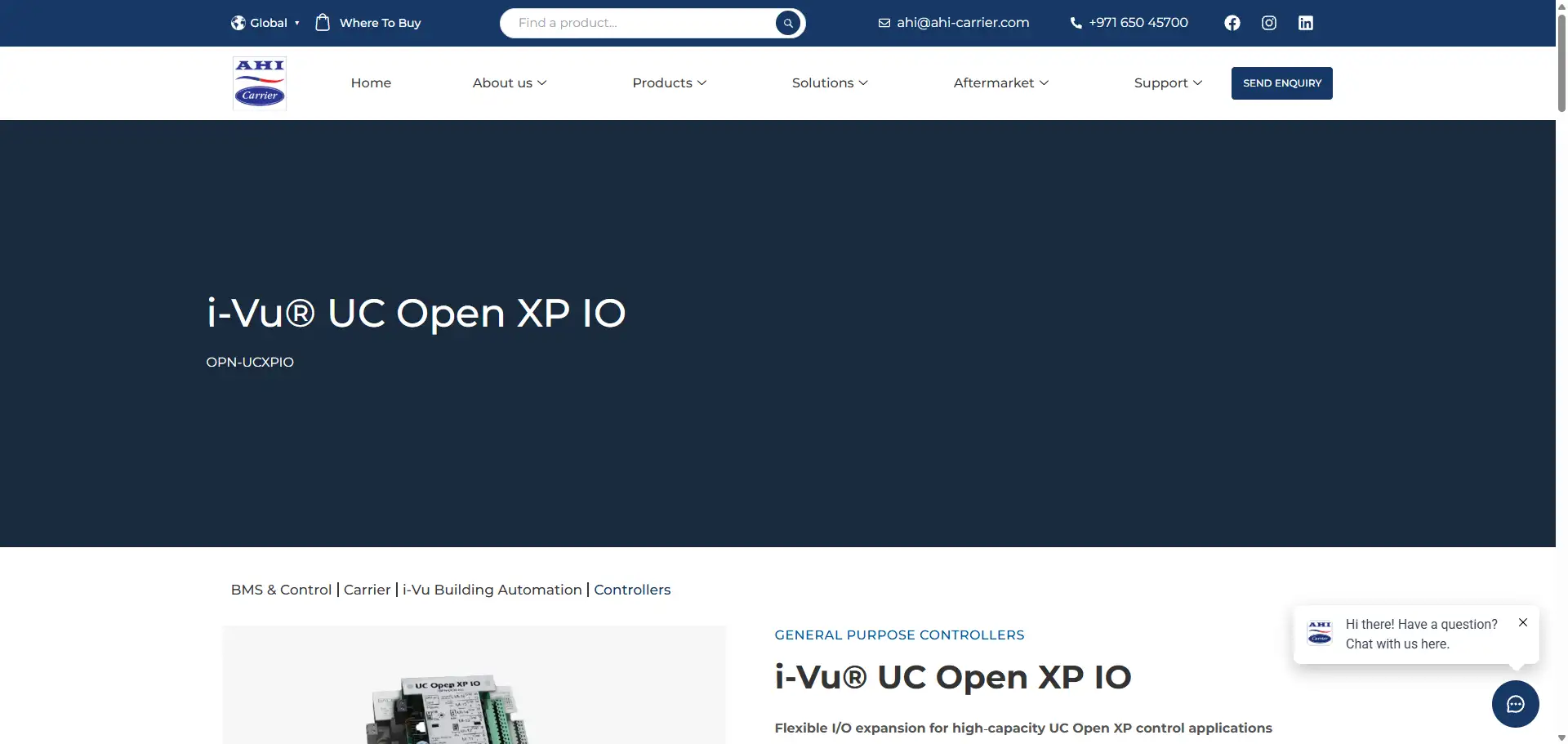
Task: Click the phone handset icon
Action: coord(1076,23)
